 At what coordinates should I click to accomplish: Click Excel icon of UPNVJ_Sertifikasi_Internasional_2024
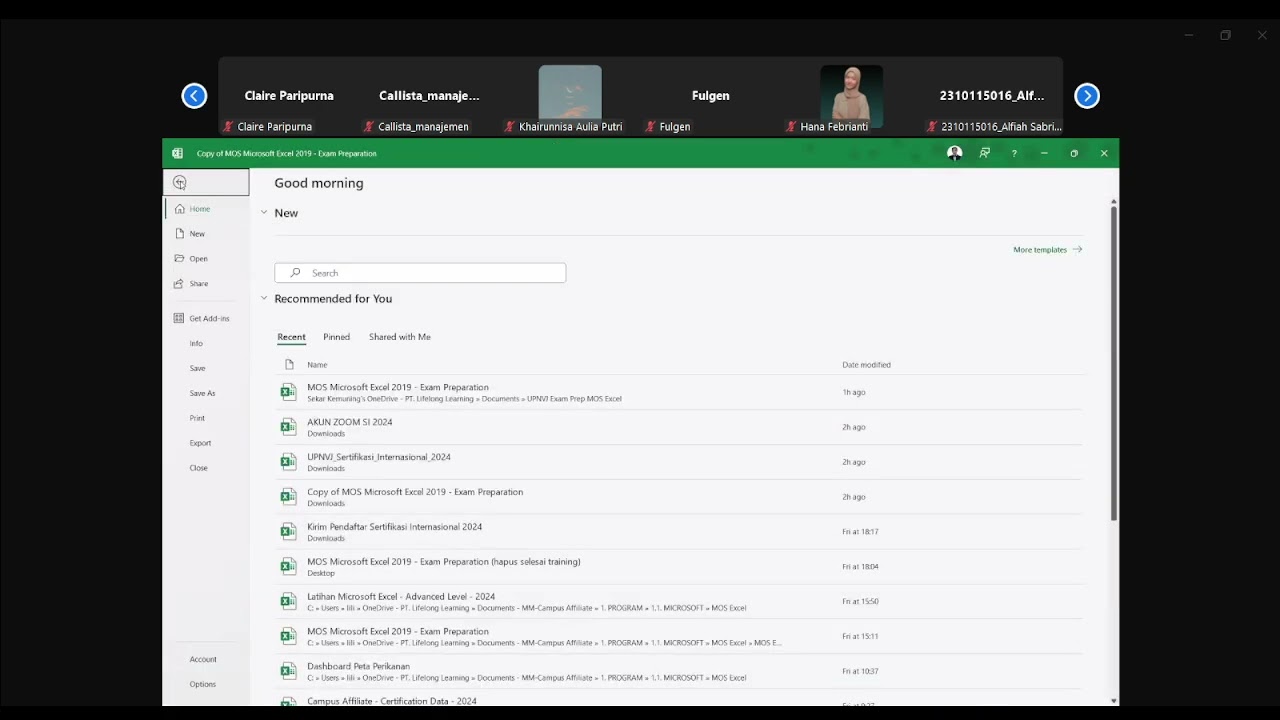[288, 462]
